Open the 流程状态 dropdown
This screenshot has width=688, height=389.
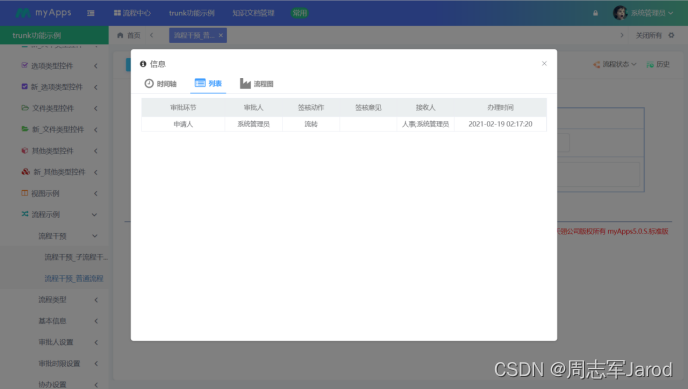click(615, 64)
